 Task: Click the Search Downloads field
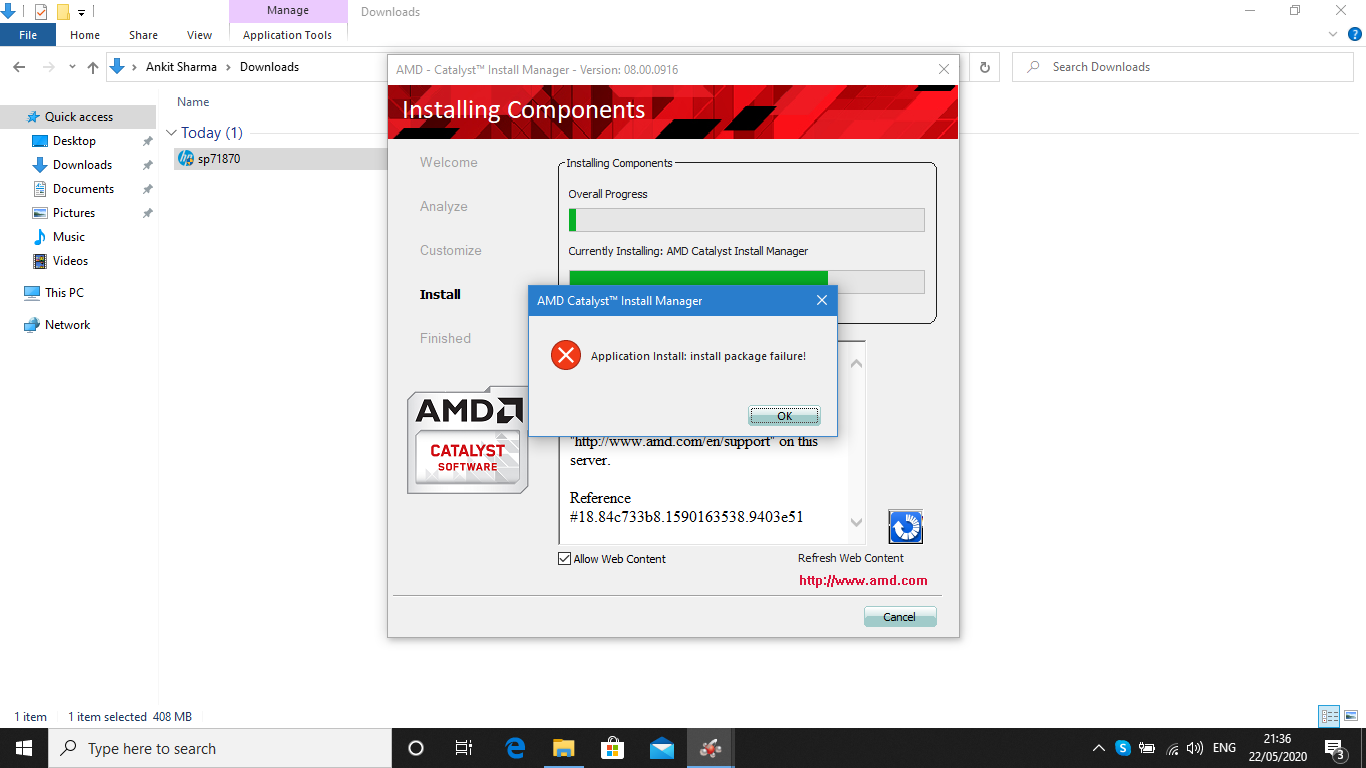pos(1183,67)
